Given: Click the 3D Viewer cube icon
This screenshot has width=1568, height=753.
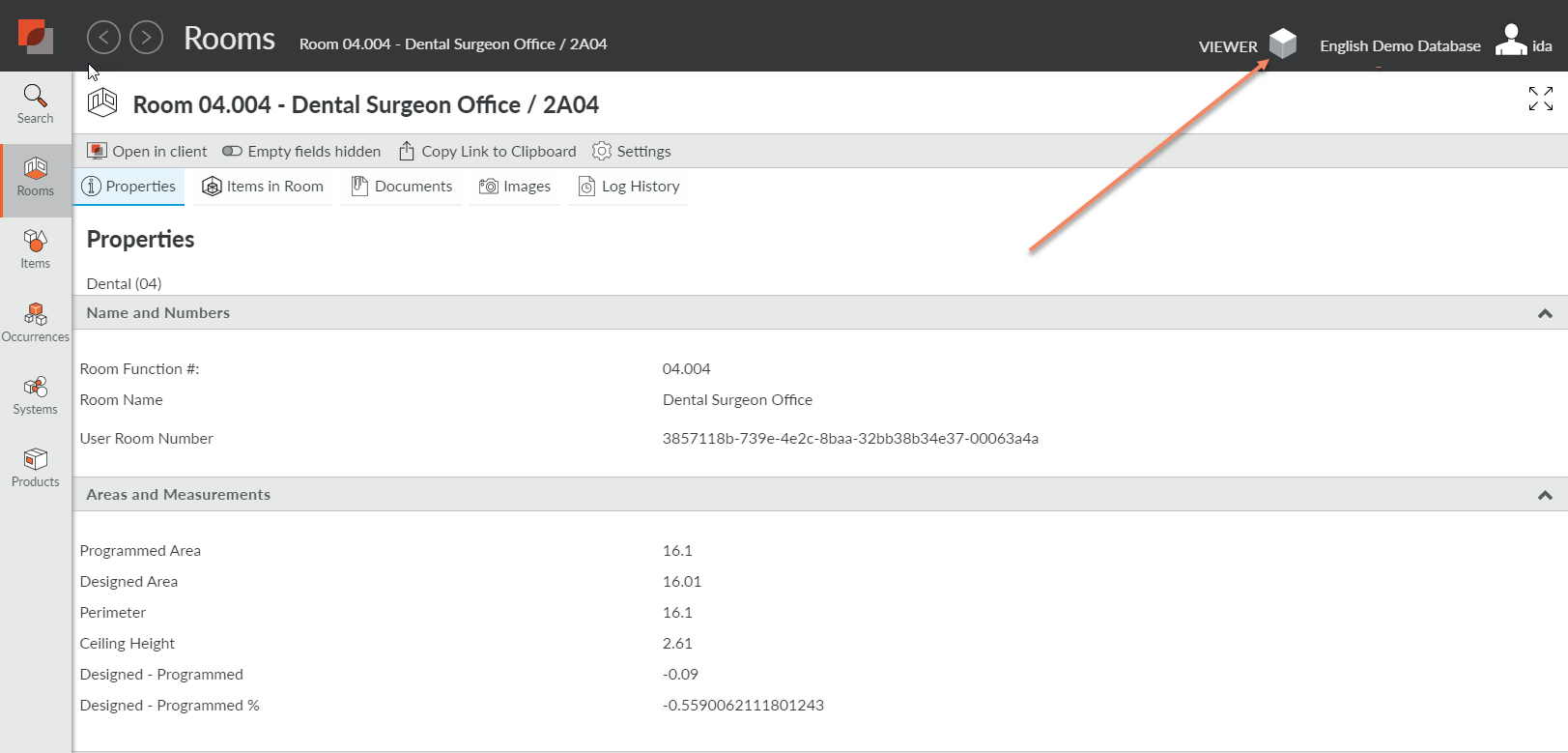Looking at the screenshot, I should click(1282, 43).
